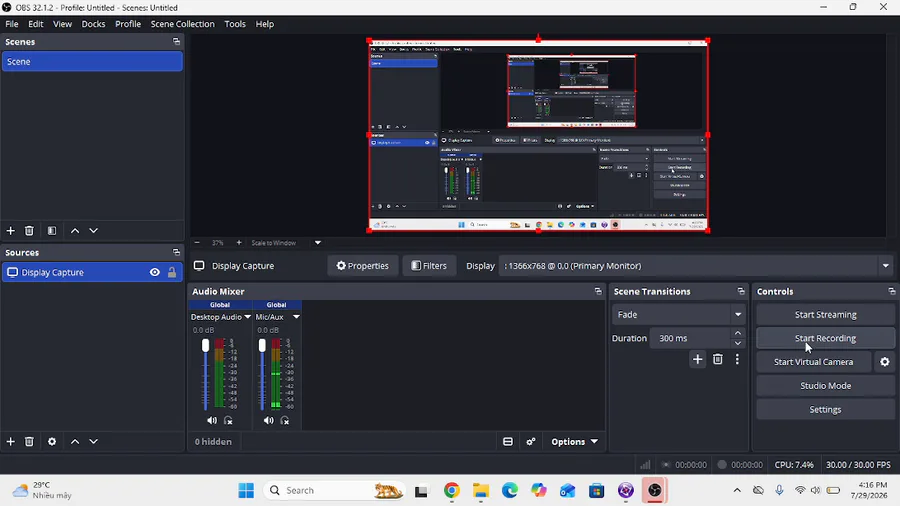The image size is (900, 506).
Task: Adjust the Desktop Audio volume fader
Action: (205, 345)
